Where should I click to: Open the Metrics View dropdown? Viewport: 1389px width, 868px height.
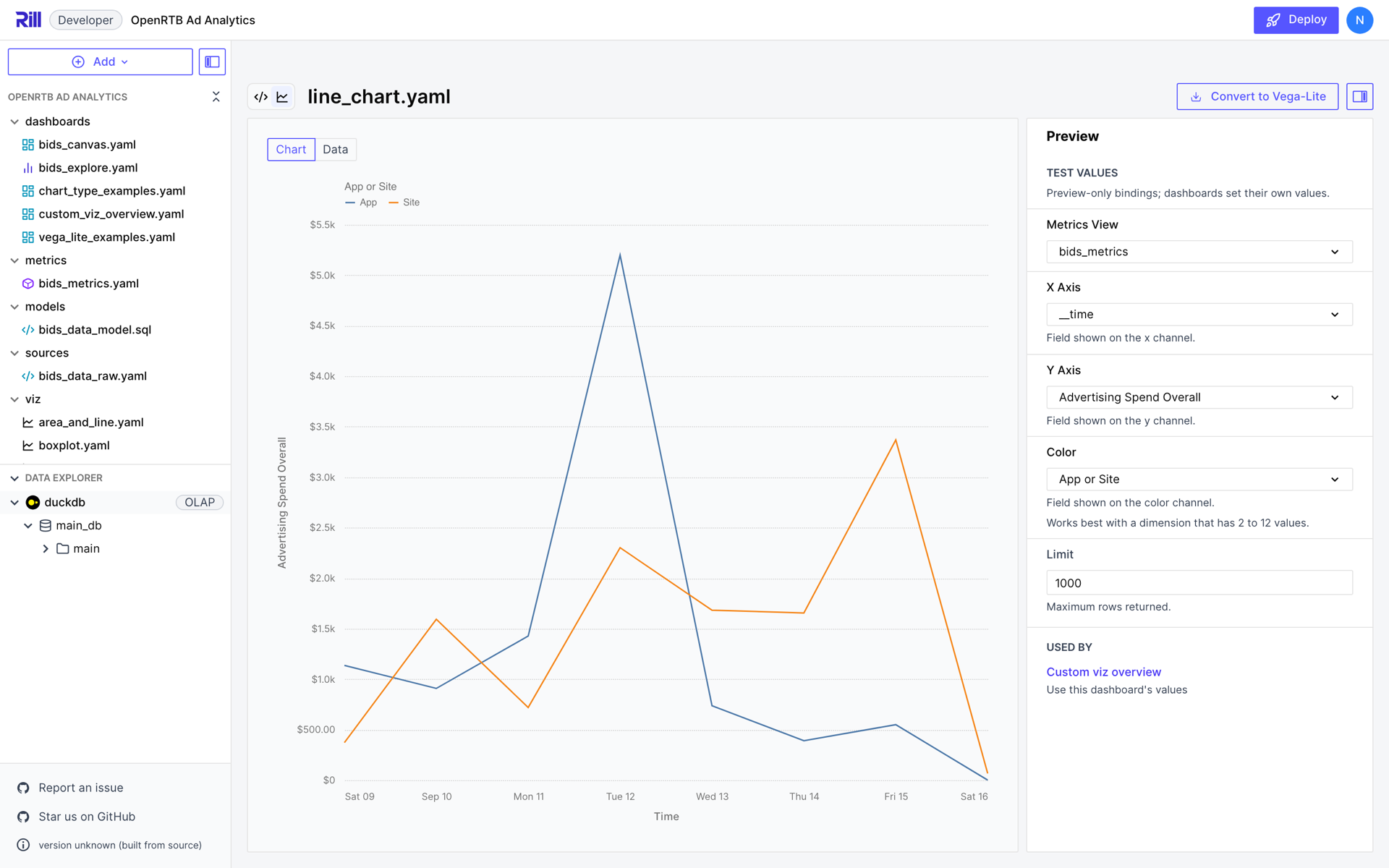(x=1199, y=252)
